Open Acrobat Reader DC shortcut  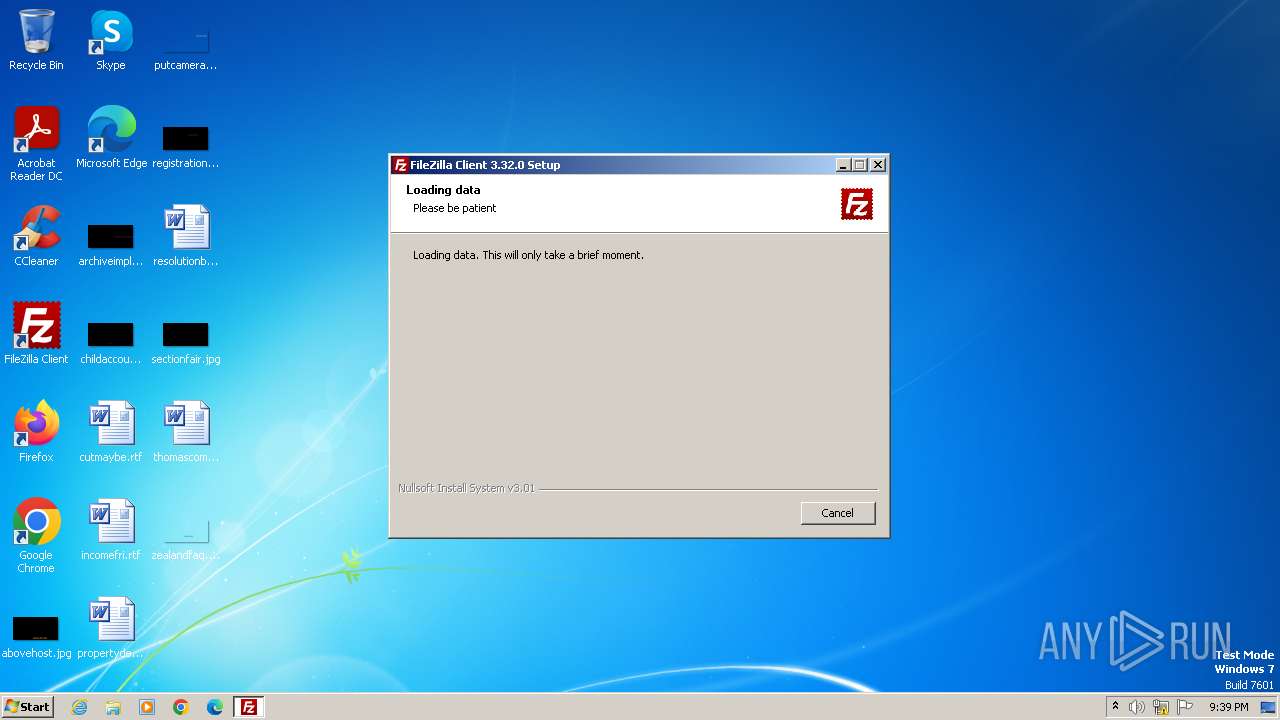36,144
